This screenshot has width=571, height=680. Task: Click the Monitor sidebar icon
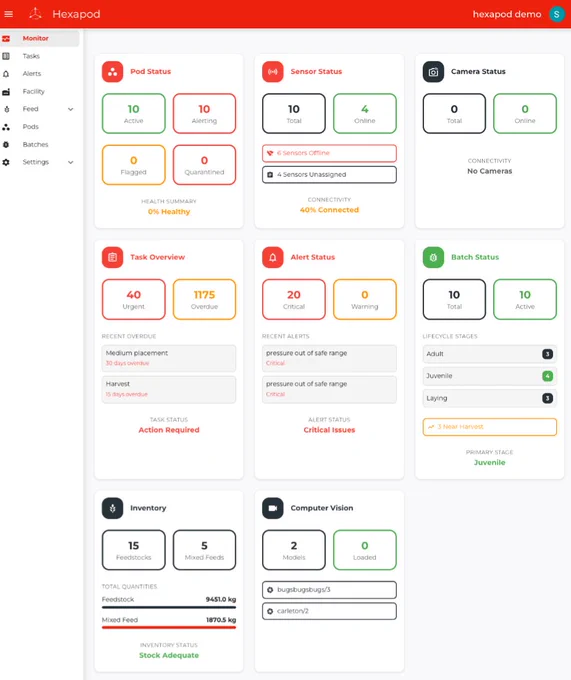pos(6,39)
